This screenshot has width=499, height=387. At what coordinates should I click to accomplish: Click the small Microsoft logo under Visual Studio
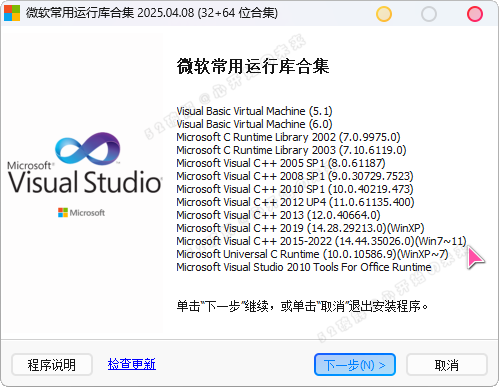coord(81,212)
